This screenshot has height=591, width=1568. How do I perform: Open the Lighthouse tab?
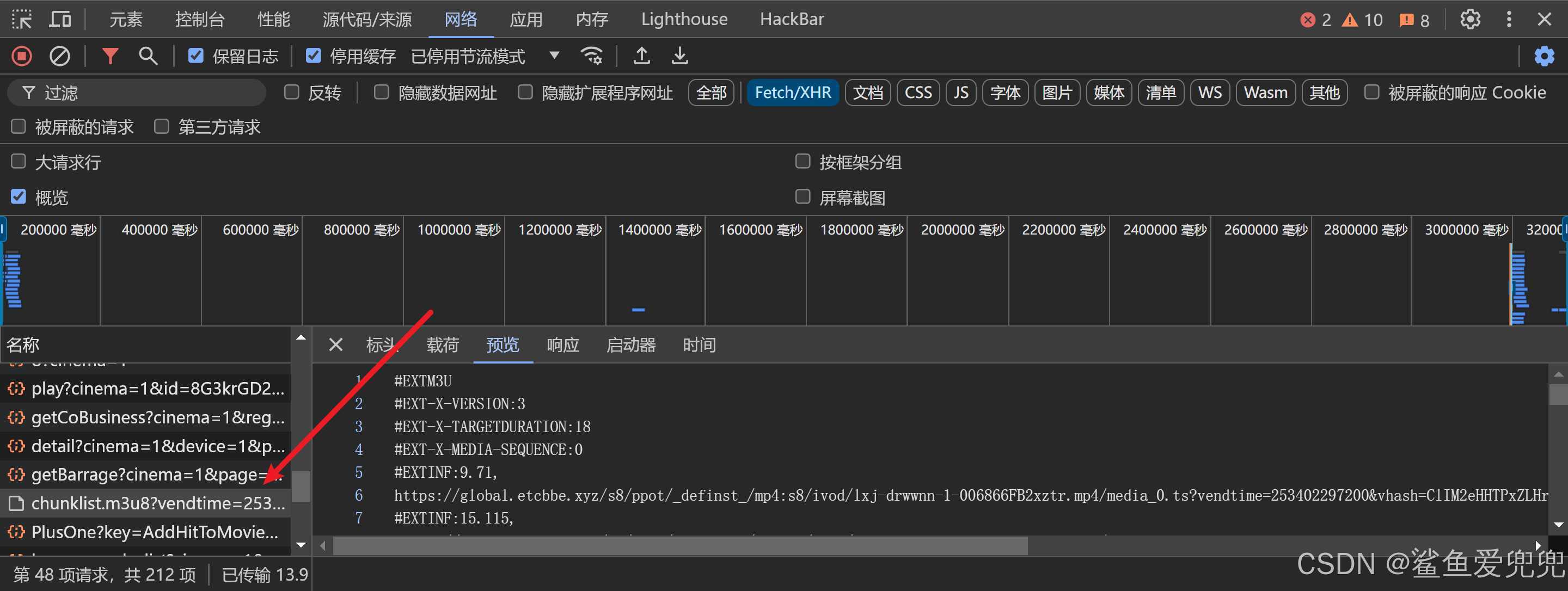(684, 20)
